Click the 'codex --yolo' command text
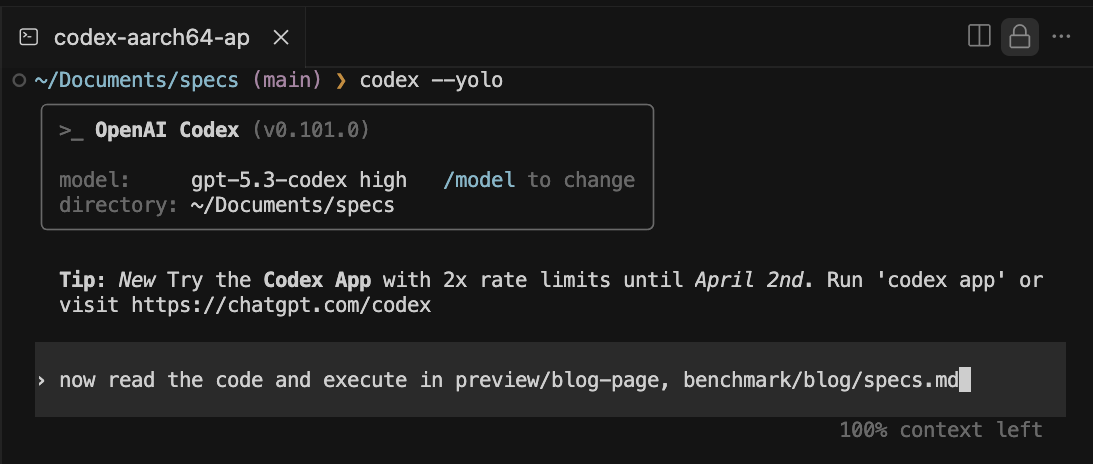The image size is (1093, 464). 431,80
